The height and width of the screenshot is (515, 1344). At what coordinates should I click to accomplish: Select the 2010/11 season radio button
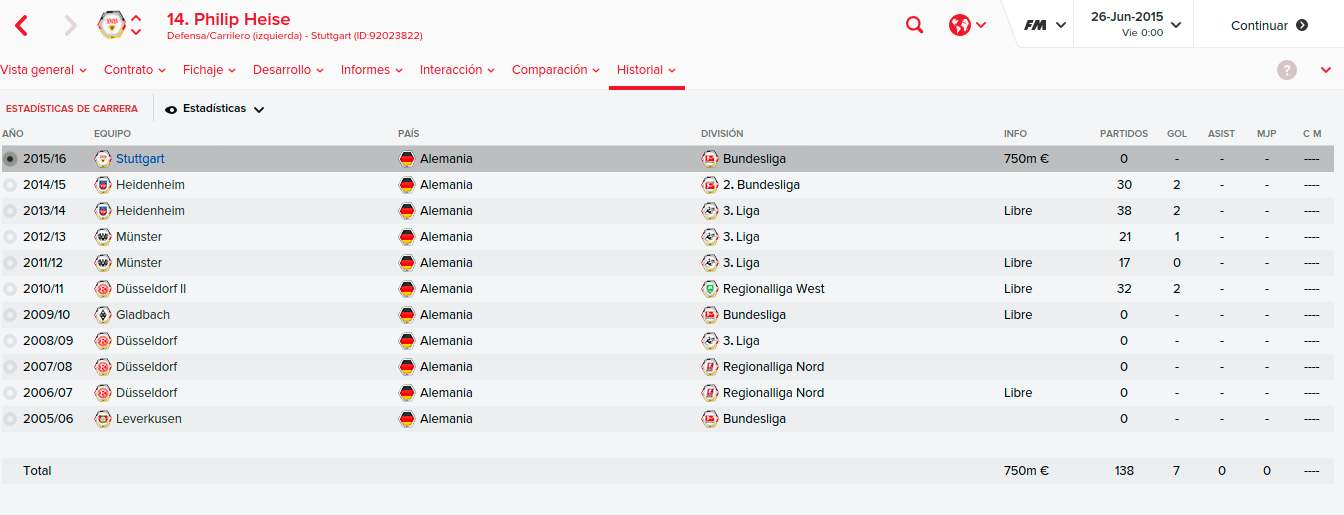[x=10, y=289]
